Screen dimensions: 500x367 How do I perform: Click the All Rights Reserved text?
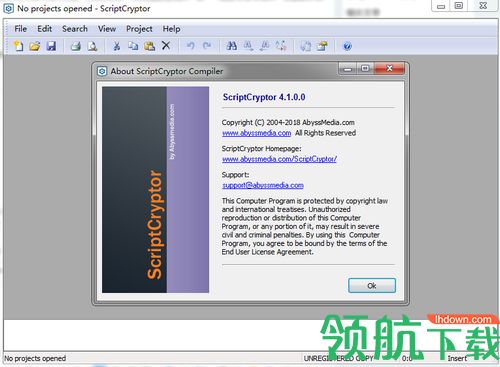325,133
